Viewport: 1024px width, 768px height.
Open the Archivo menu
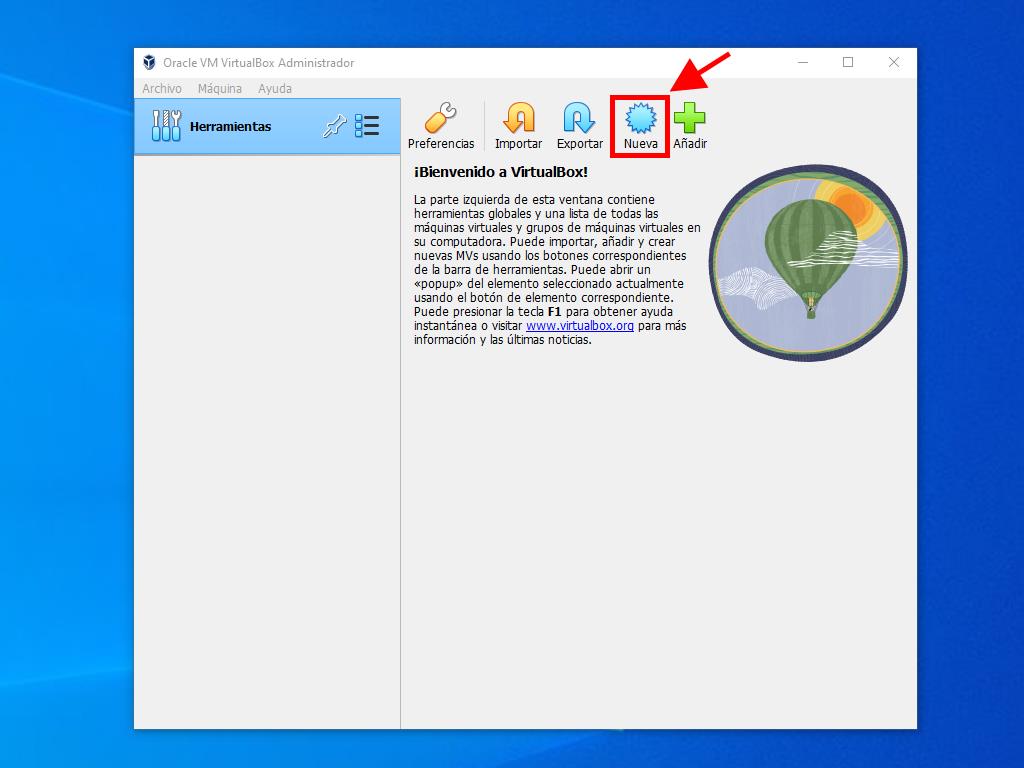coord(162,89)
